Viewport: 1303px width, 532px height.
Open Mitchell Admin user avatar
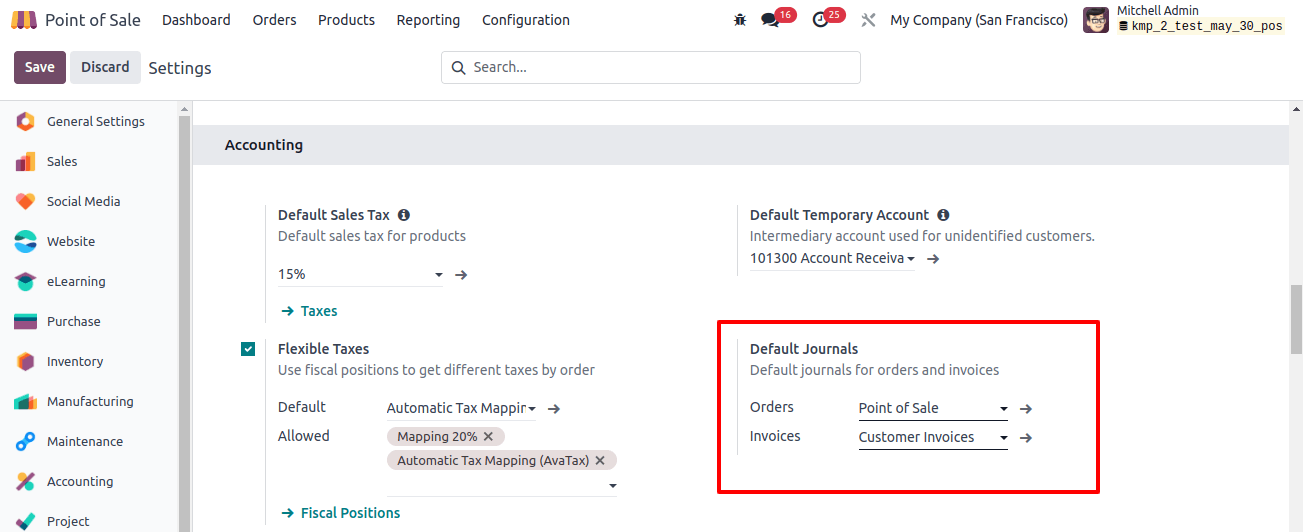pos(1096,20)
